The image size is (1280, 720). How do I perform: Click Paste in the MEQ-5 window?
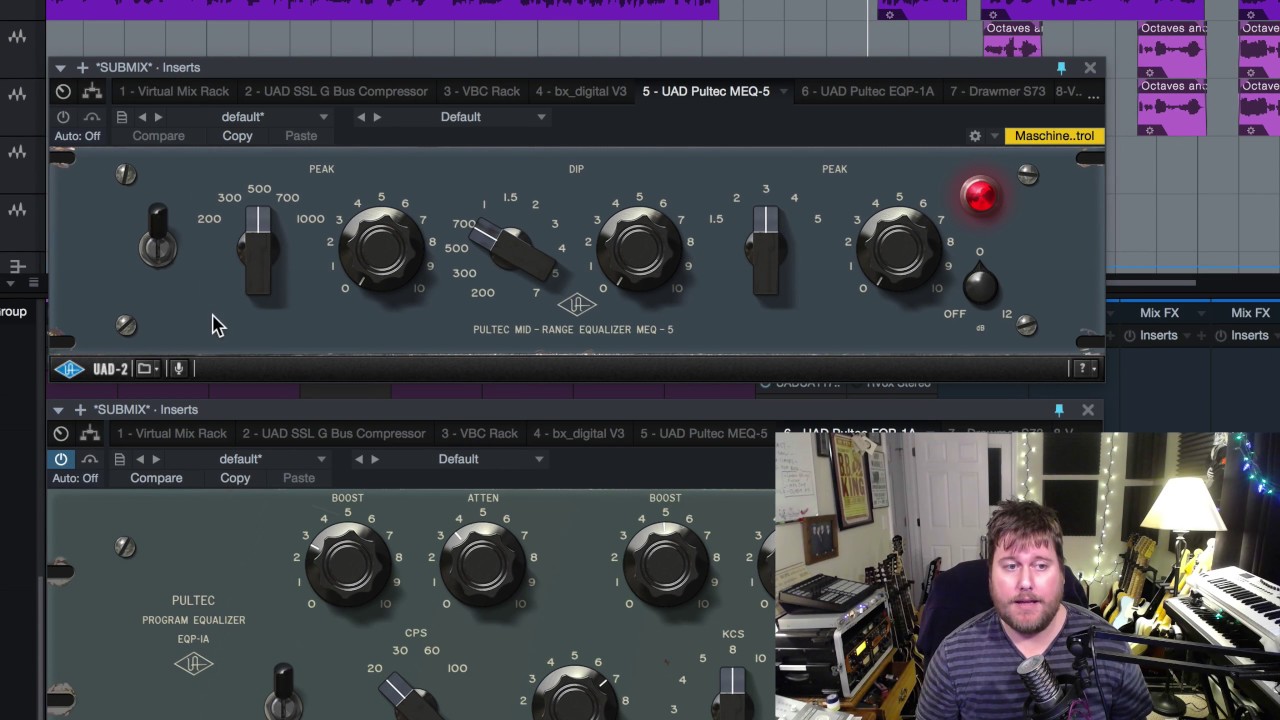pos(301,136)
